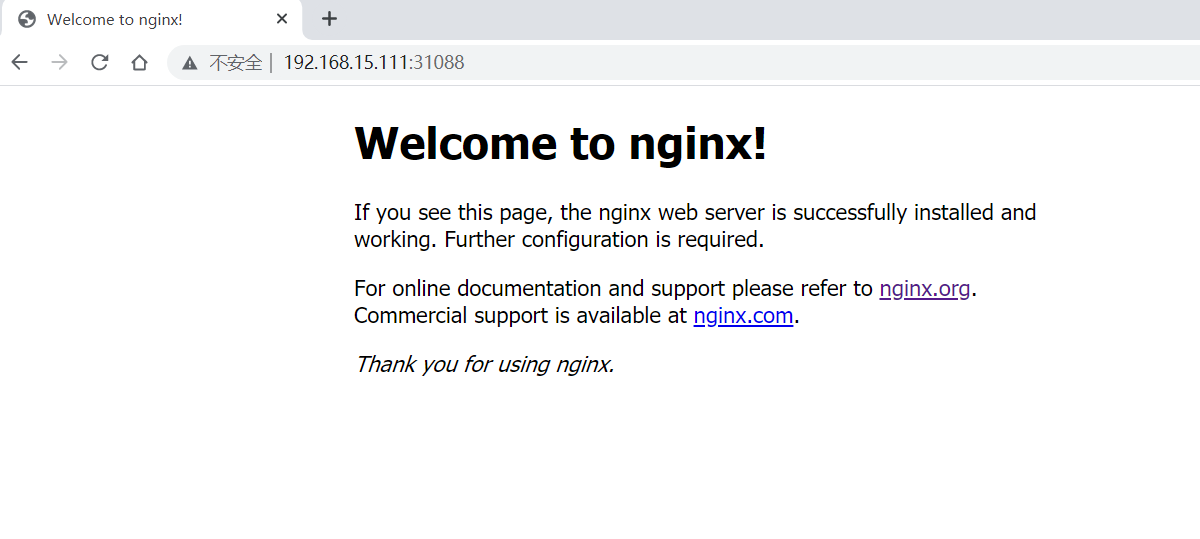Click the "Commercial support is available at" text
Screen dimensions: 1200x539
pos(521,316)
